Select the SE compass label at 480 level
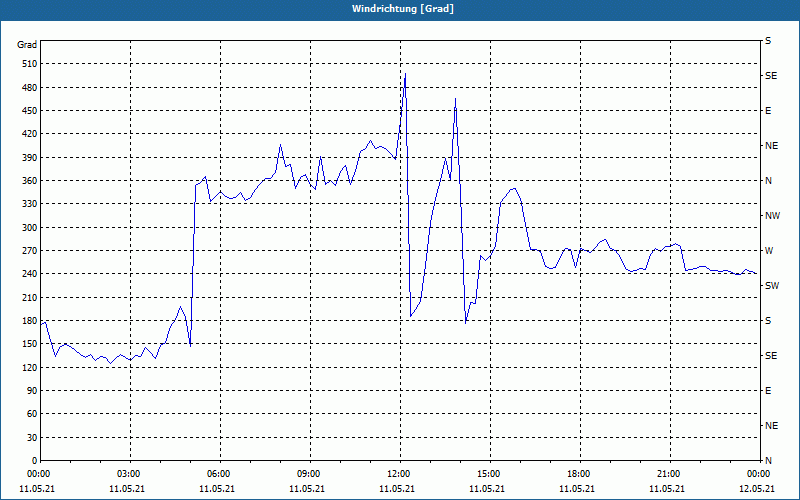The image size is (800, 500). point(771,76)
